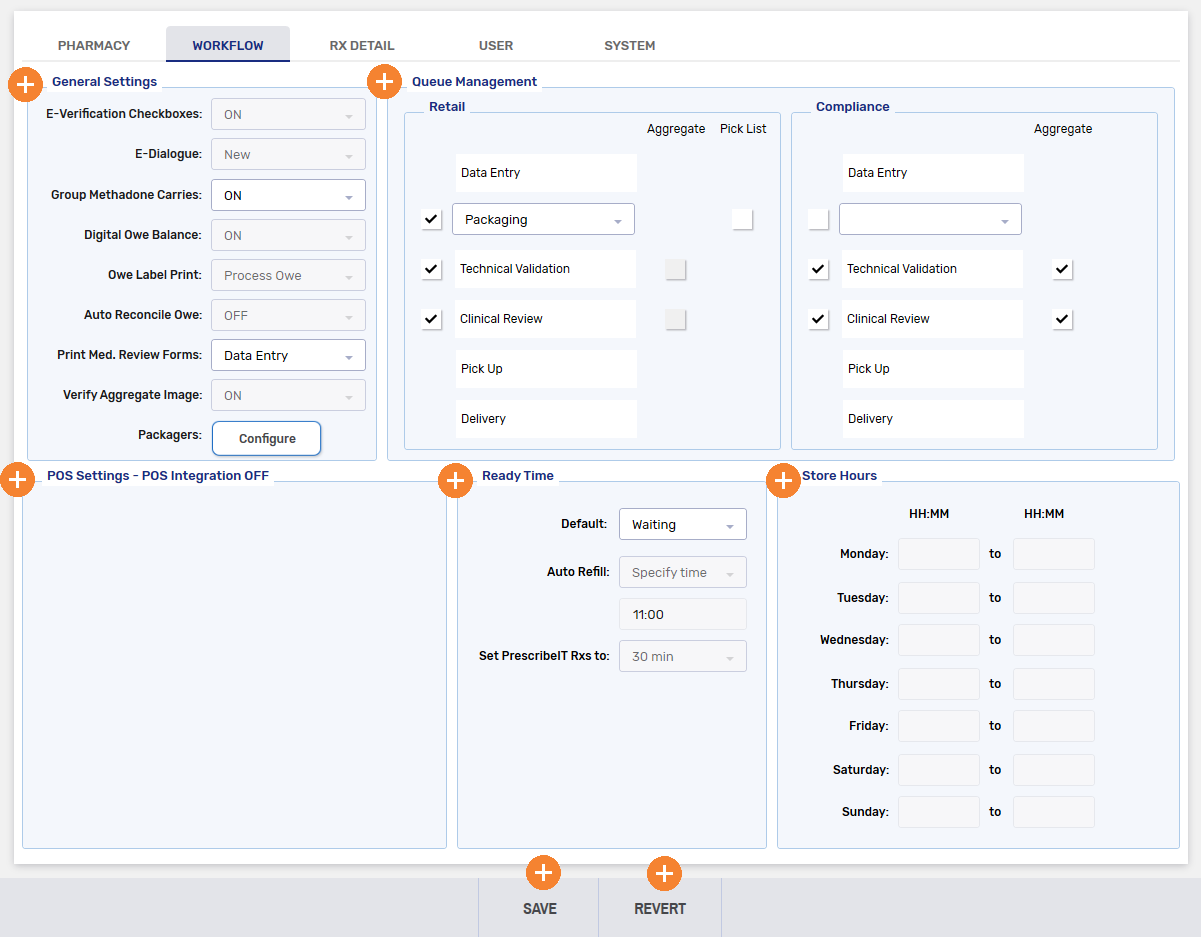The width and height of the screenshot is (1201, 937).
Task: Open the Group Methadone Carries dropdown
Action: pos(288,195)
